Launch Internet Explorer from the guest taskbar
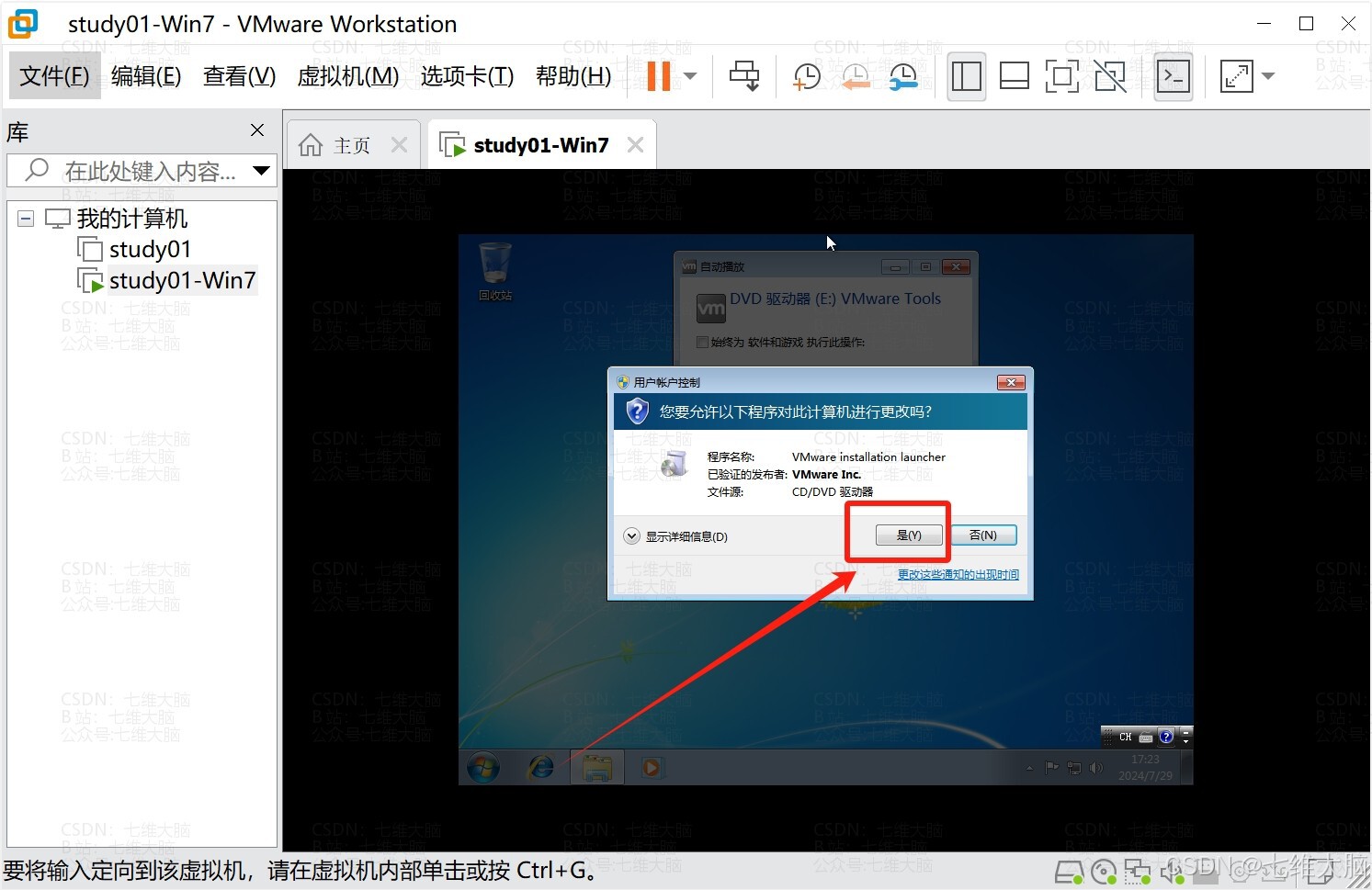This screenshot has width=1372, height=890. (541, 767)
